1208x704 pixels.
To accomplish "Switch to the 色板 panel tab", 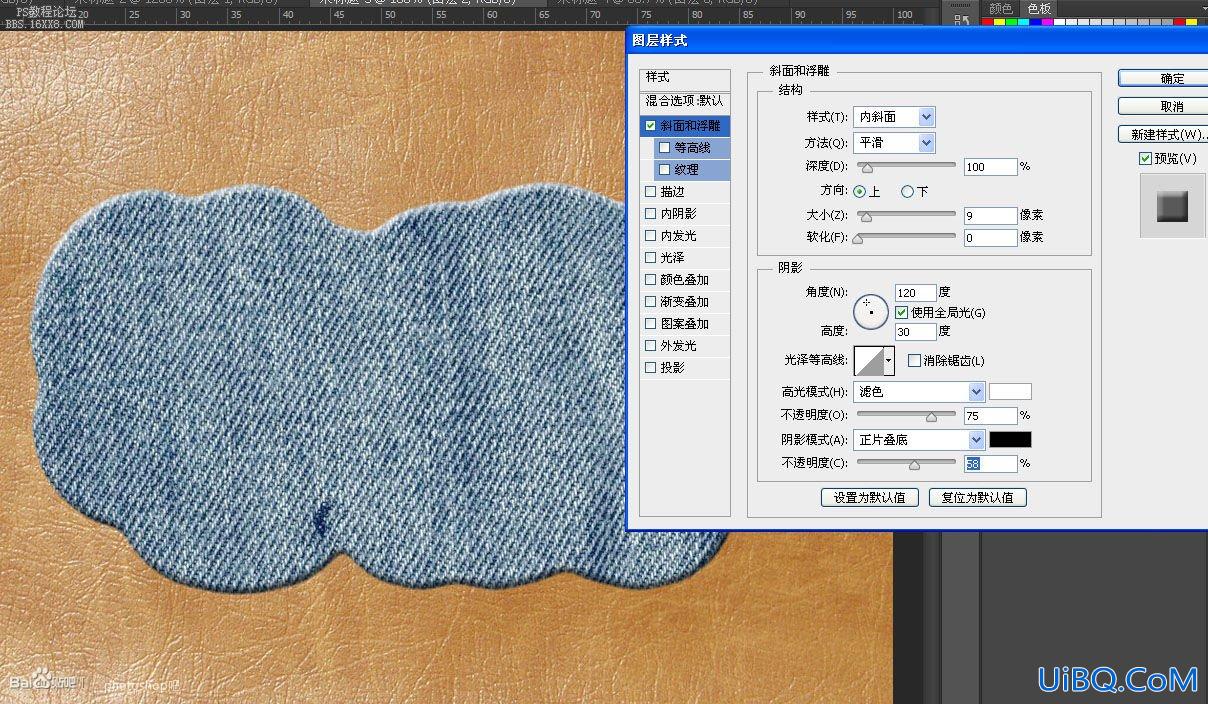I will [x=1039, y=9].
